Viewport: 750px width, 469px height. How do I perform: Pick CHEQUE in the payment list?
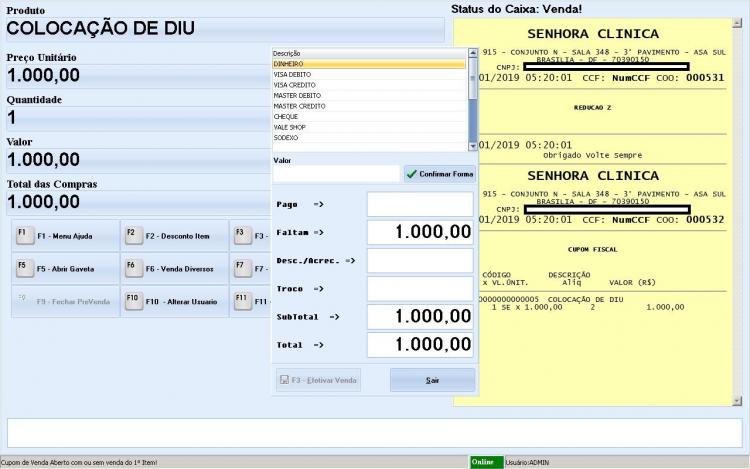369,117
